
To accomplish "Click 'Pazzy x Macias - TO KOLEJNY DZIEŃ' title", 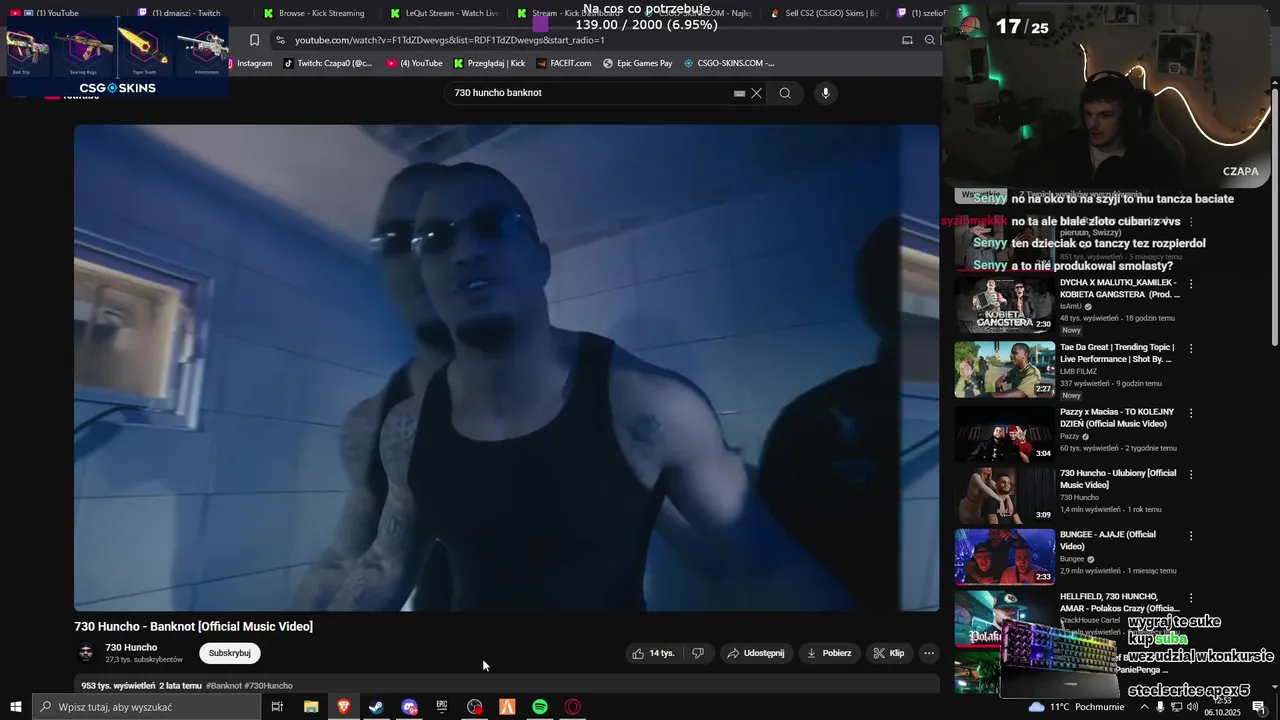I will coord(1117,417).
